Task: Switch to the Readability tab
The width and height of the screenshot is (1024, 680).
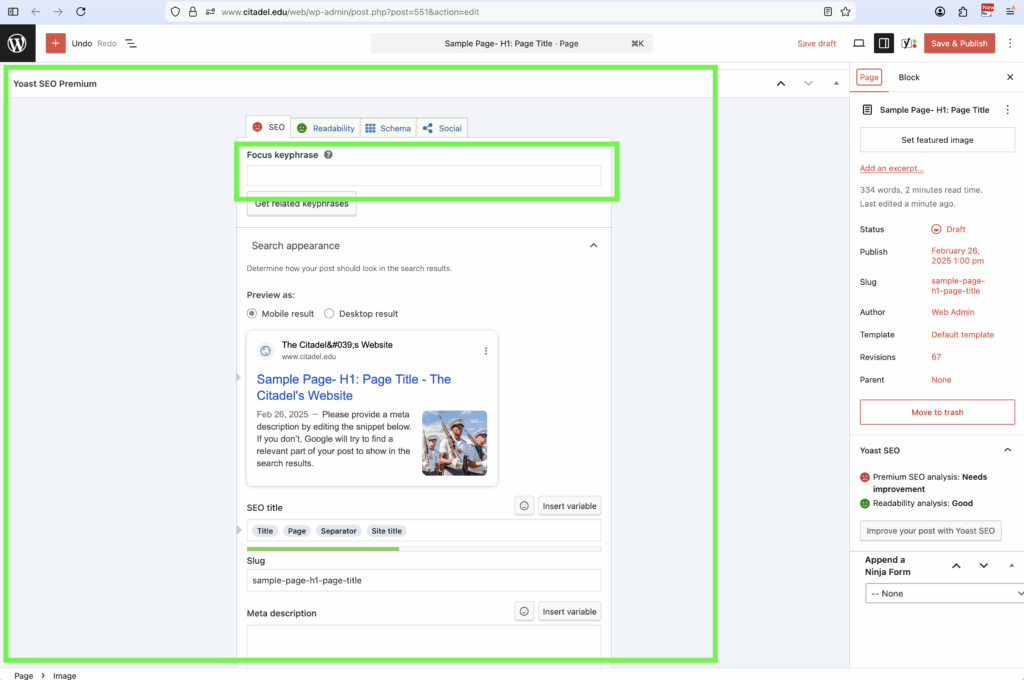Action: 324,127
